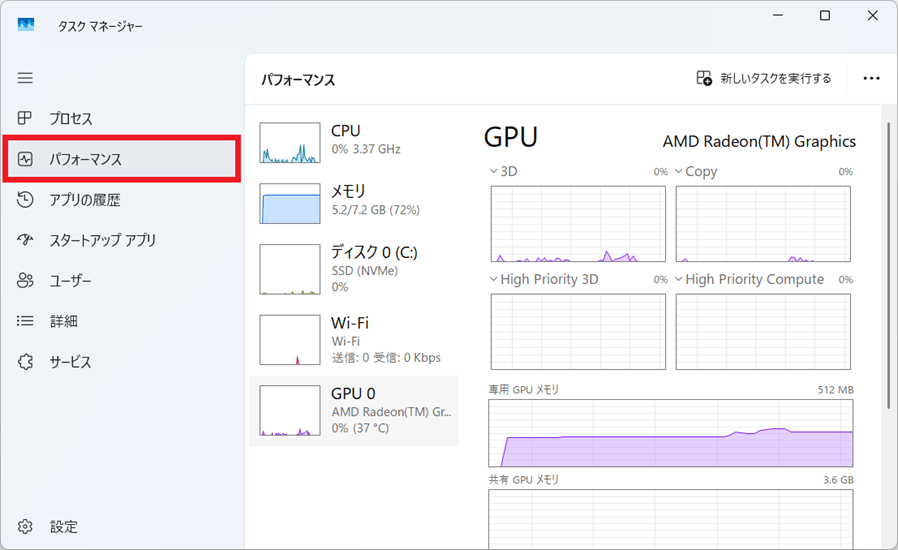Expand the High Priority 3D dropdown
The height and width of the screenshot is (550, 898).
pos(493,280)
